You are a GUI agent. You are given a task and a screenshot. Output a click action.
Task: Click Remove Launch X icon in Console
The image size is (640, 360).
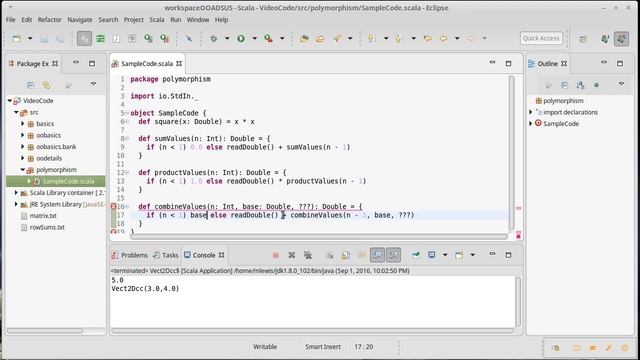pos(291,255)
